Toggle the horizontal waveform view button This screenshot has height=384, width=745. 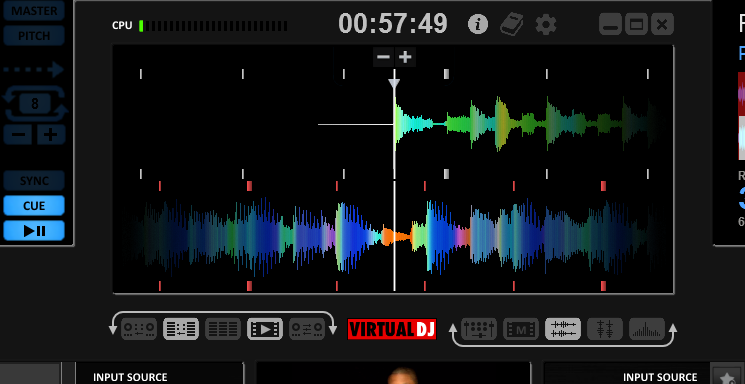[x=563, y=329]
